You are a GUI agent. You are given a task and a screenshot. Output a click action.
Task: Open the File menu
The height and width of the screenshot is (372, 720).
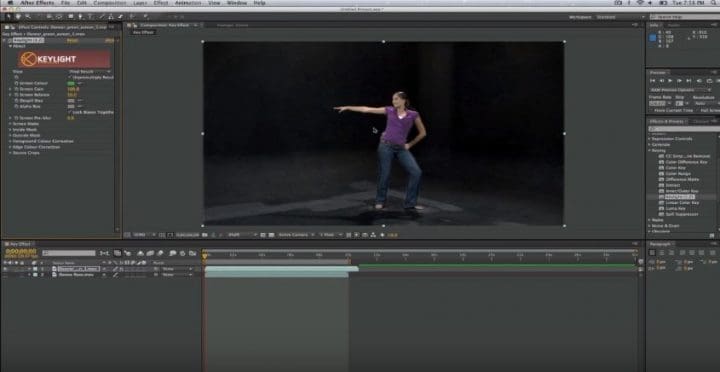65,3
